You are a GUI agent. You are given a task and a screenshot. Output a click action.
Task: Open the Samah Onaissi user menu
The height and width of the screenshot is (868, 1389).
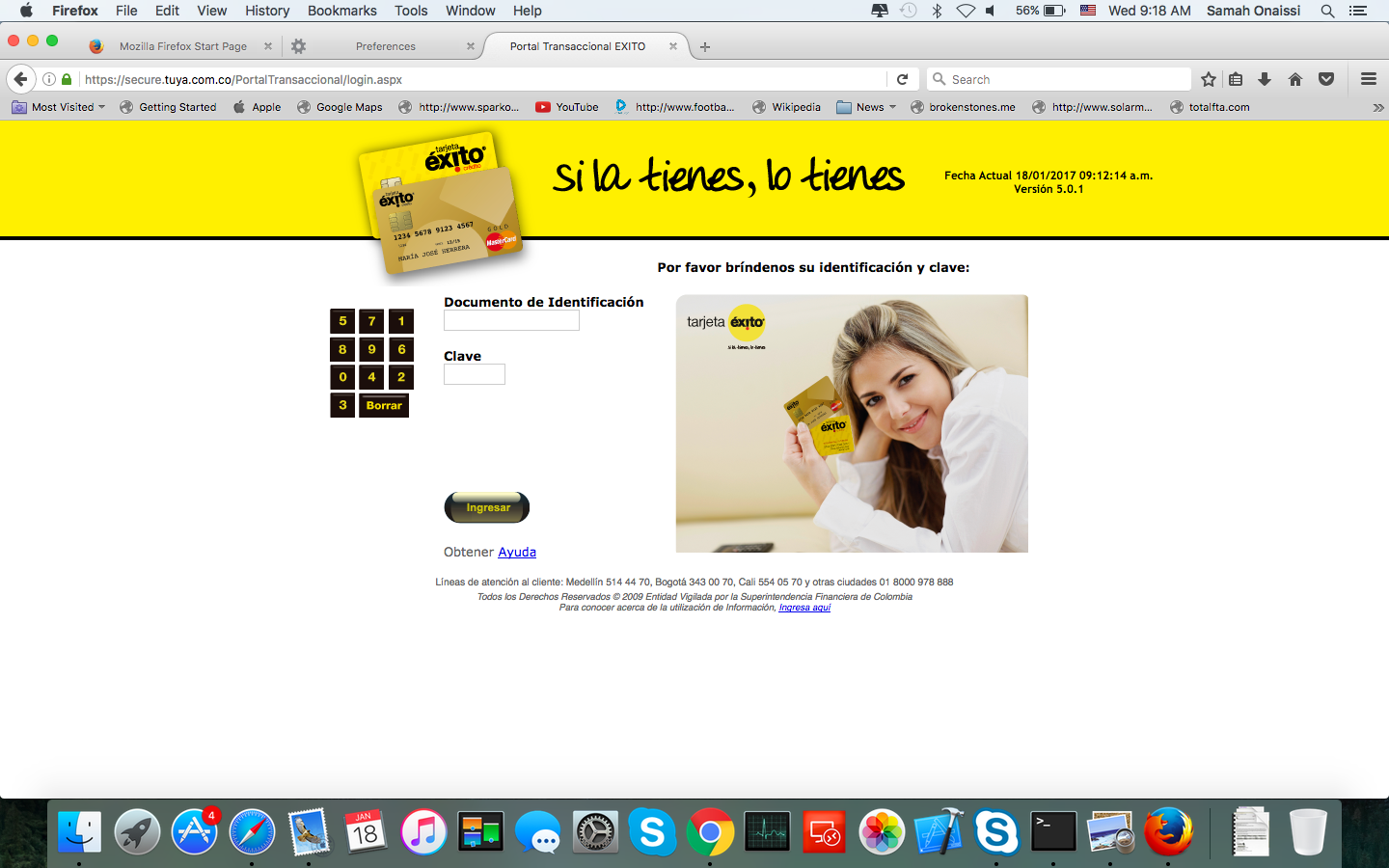[1253, 11]
